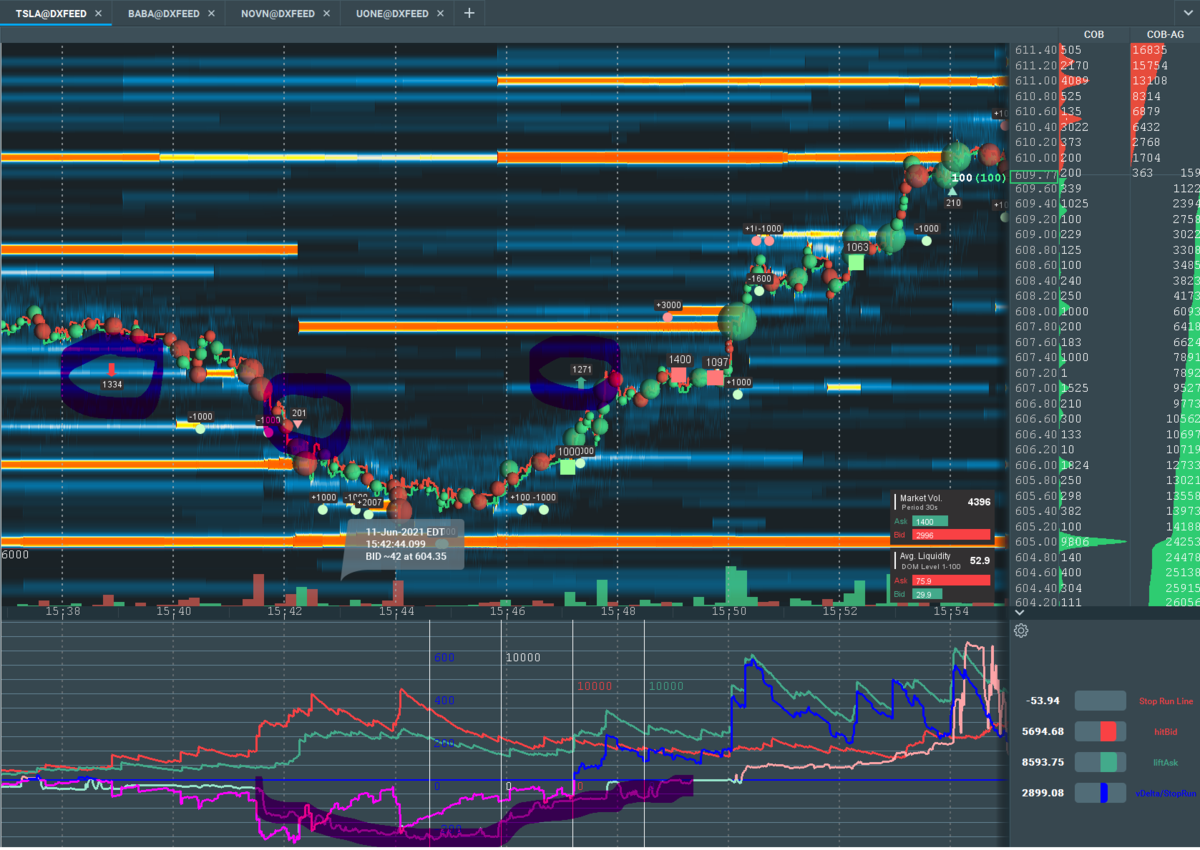
Task: Select the 1063 green square trade marker
Action: pyautogui.click(x=856, y=262)
